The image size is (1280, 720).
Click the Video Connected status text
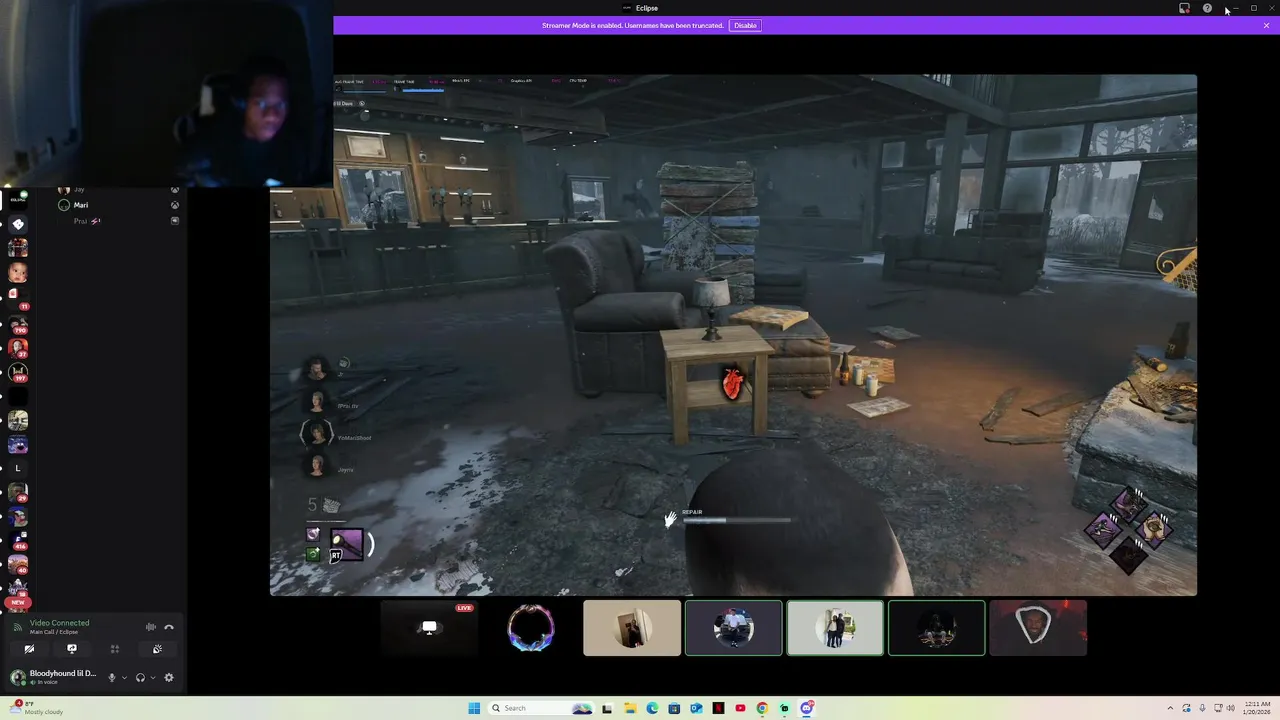[59, 623]
